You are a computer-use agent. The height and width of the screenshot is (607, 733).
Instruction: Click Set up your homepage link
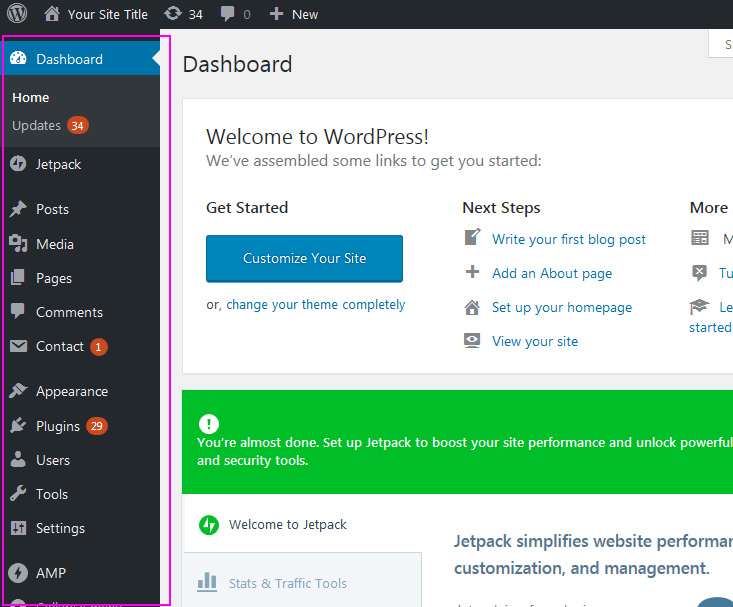562,308
